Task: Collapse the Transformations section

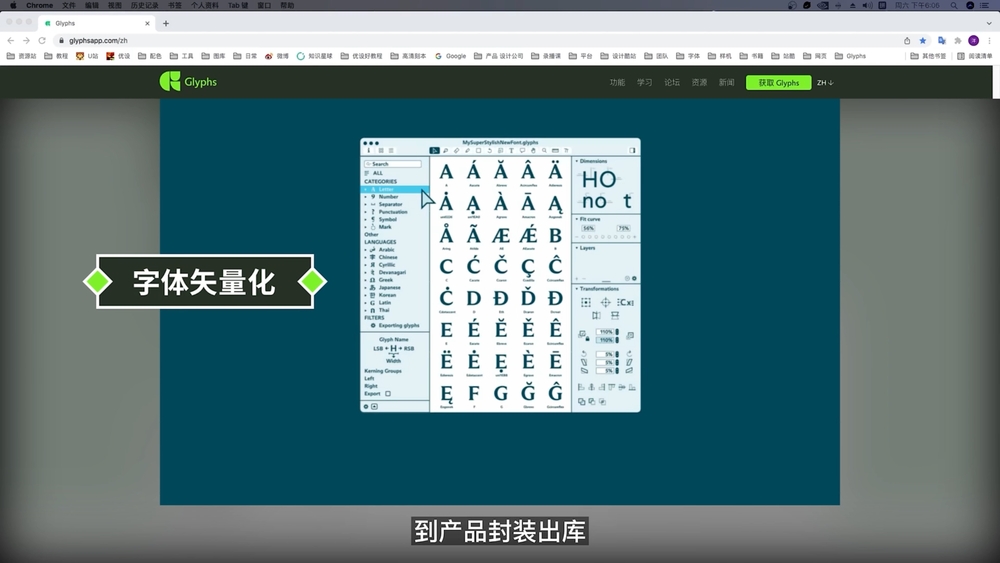Action: click(x=577, y=289)
